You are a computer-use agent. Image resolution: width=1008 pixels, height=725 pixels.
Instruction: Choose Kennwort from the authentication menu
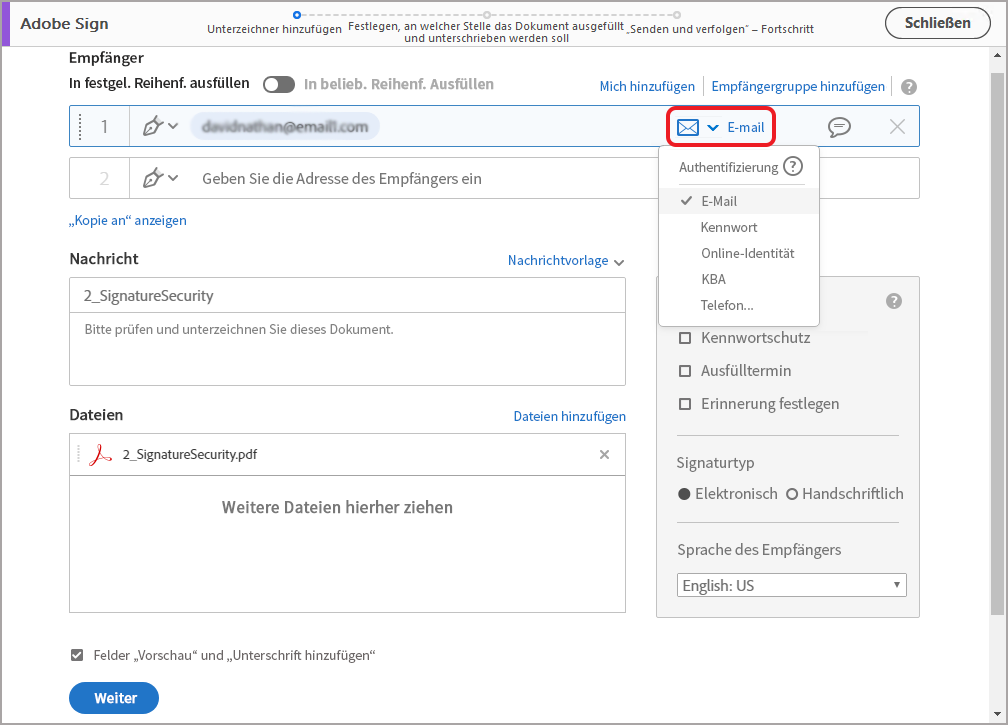[x=729, y=227]
